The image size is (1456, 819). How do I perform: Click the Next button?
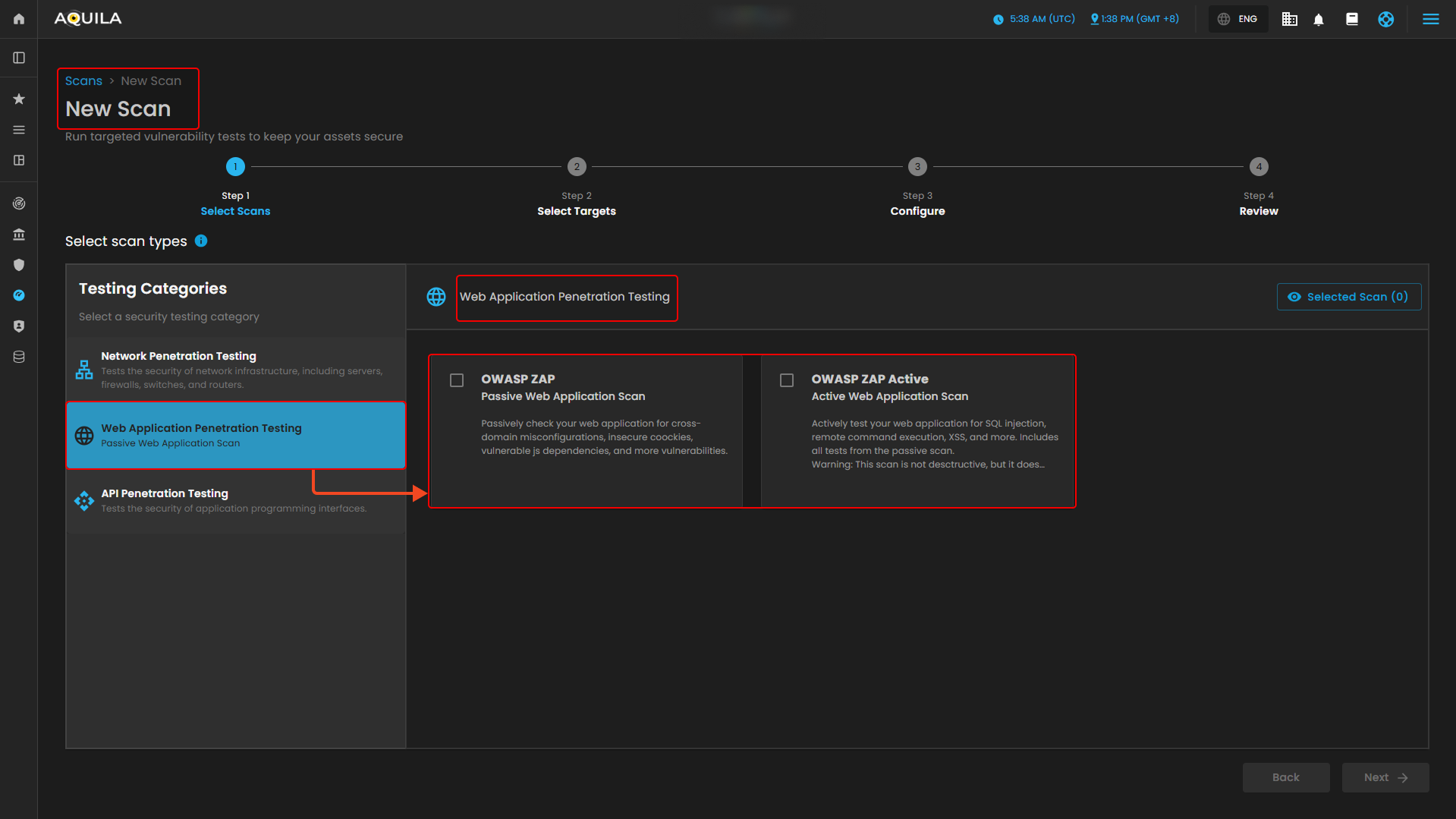pyautogui.click(x=1385, y=777)
